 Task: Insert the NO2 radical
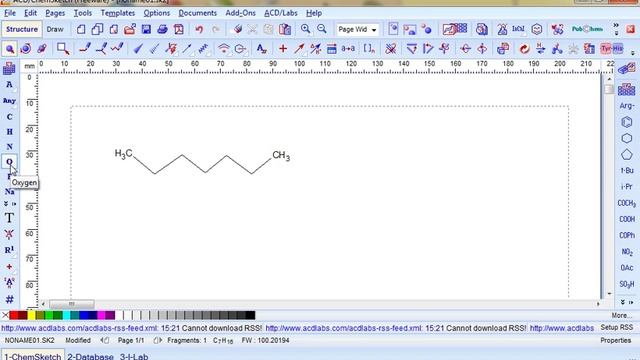pos(627,252)
